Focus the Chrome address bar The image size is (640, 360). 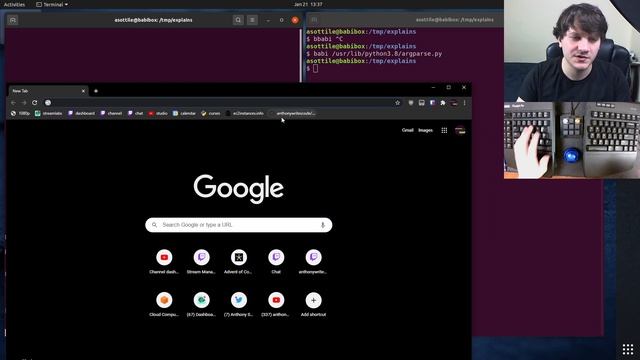[222, 103]
